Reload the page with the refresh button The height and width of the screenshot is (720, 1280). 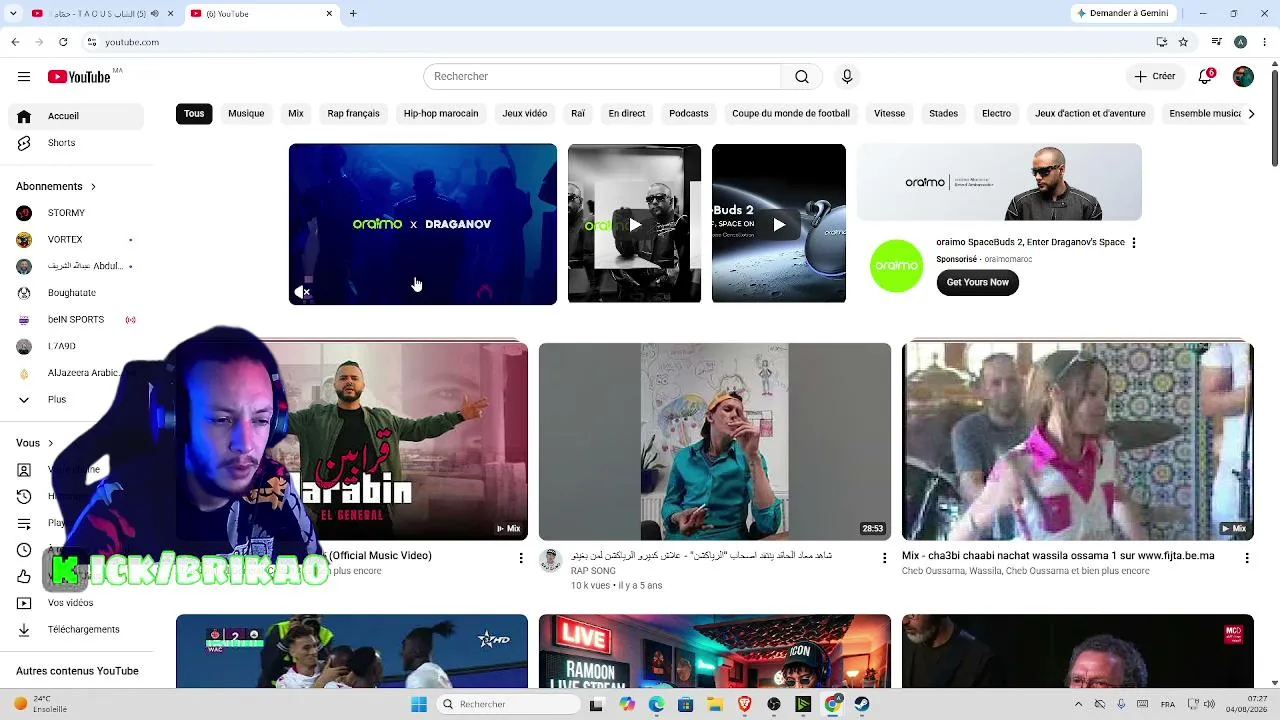click(63, 42)
